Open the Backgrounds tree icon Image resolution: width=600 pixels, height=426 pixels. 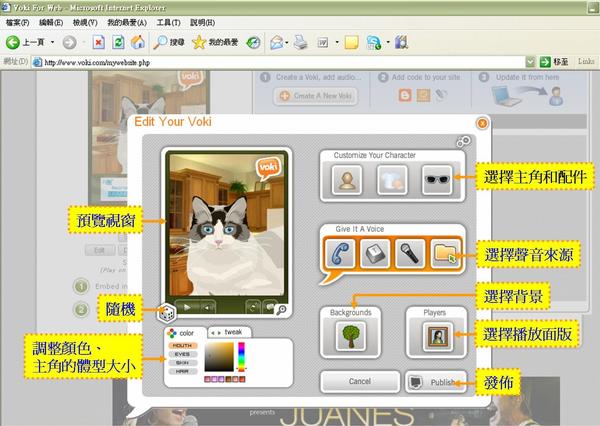pos(351,336)
